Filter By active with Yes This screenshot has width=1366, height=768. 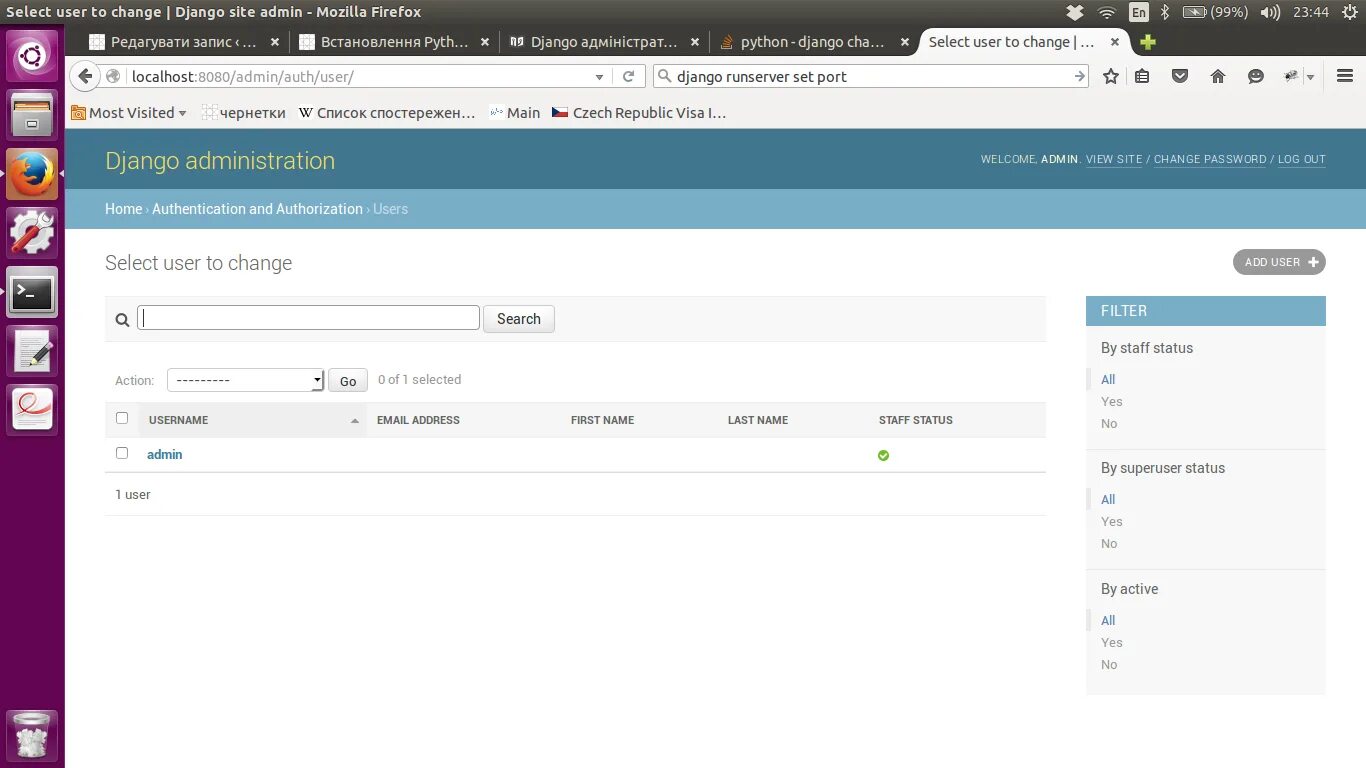click(1112, 642)
